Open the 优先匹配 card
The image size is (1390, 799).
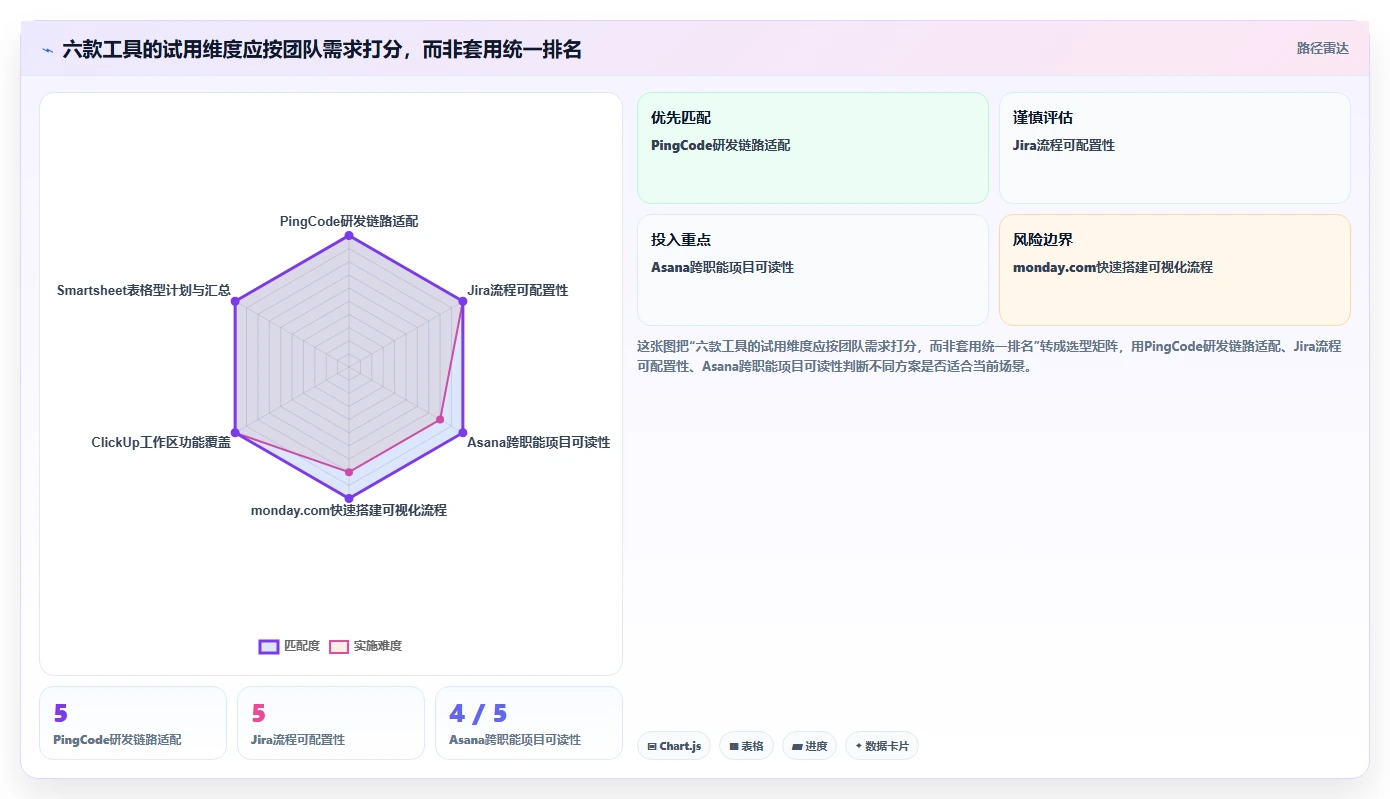pyautogui.click(x=812, y=148)
